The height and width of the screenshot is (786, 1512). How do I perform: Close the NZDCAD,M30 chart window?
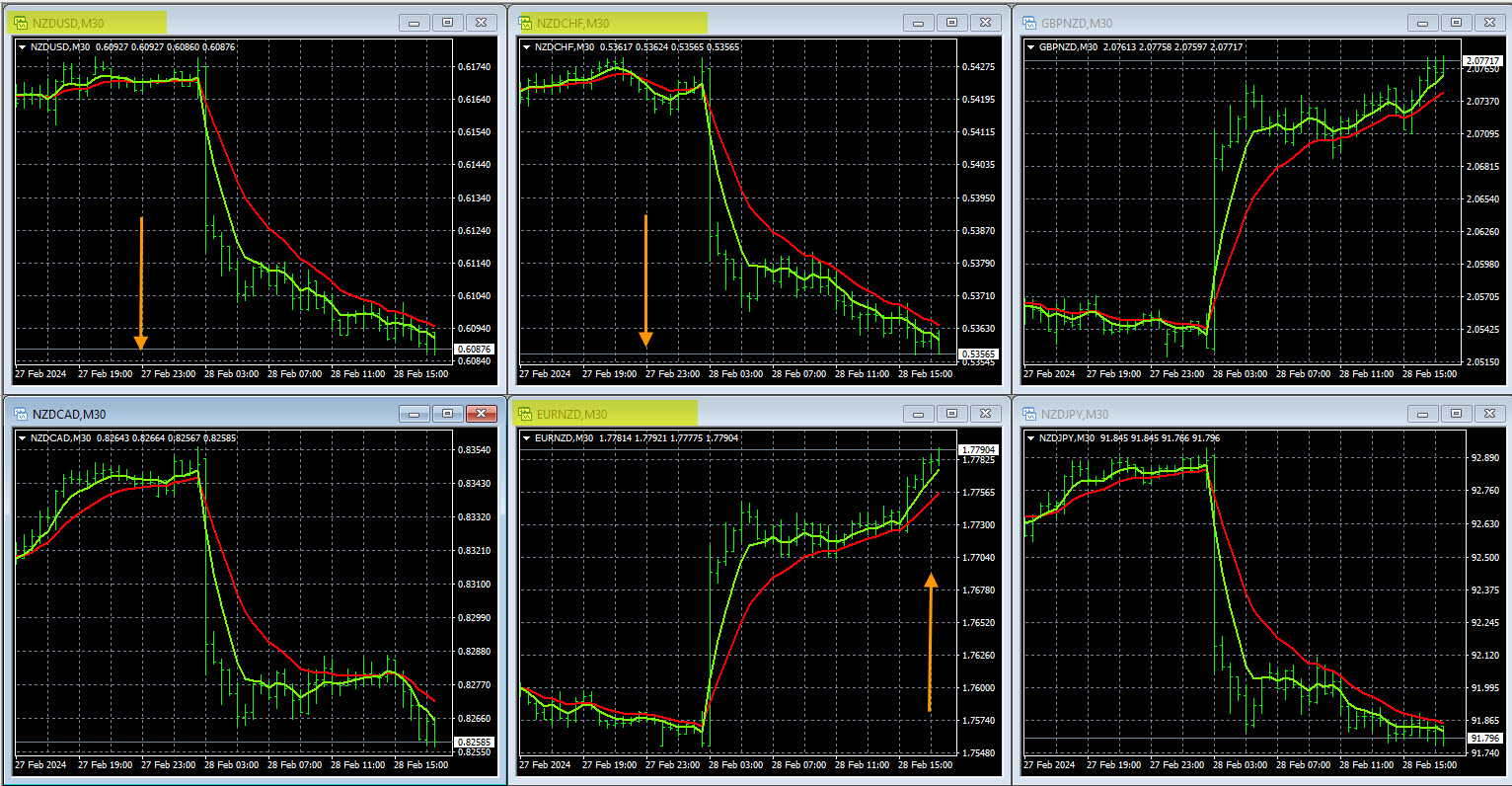coord(481,414)
